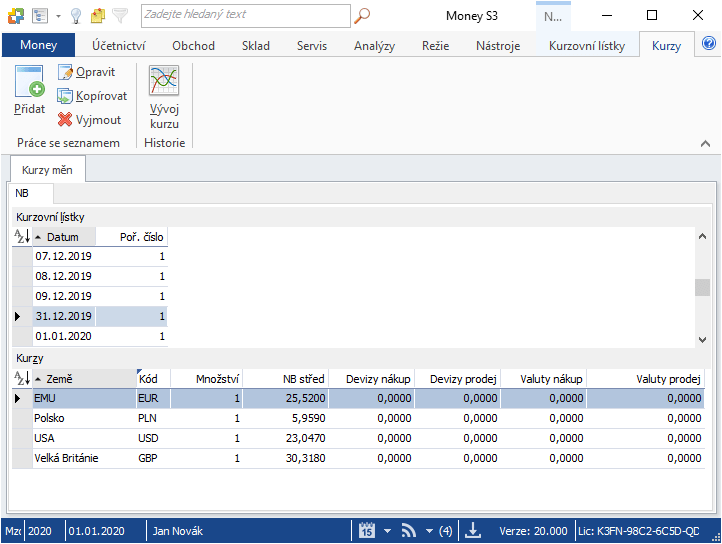
Task: Click the RSS feed icon
Action: tap(409, 531)
